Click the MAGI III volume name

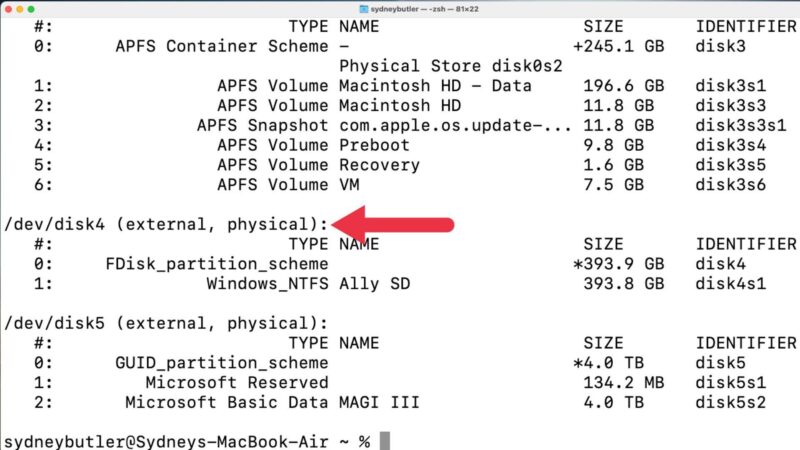(380, 402)
